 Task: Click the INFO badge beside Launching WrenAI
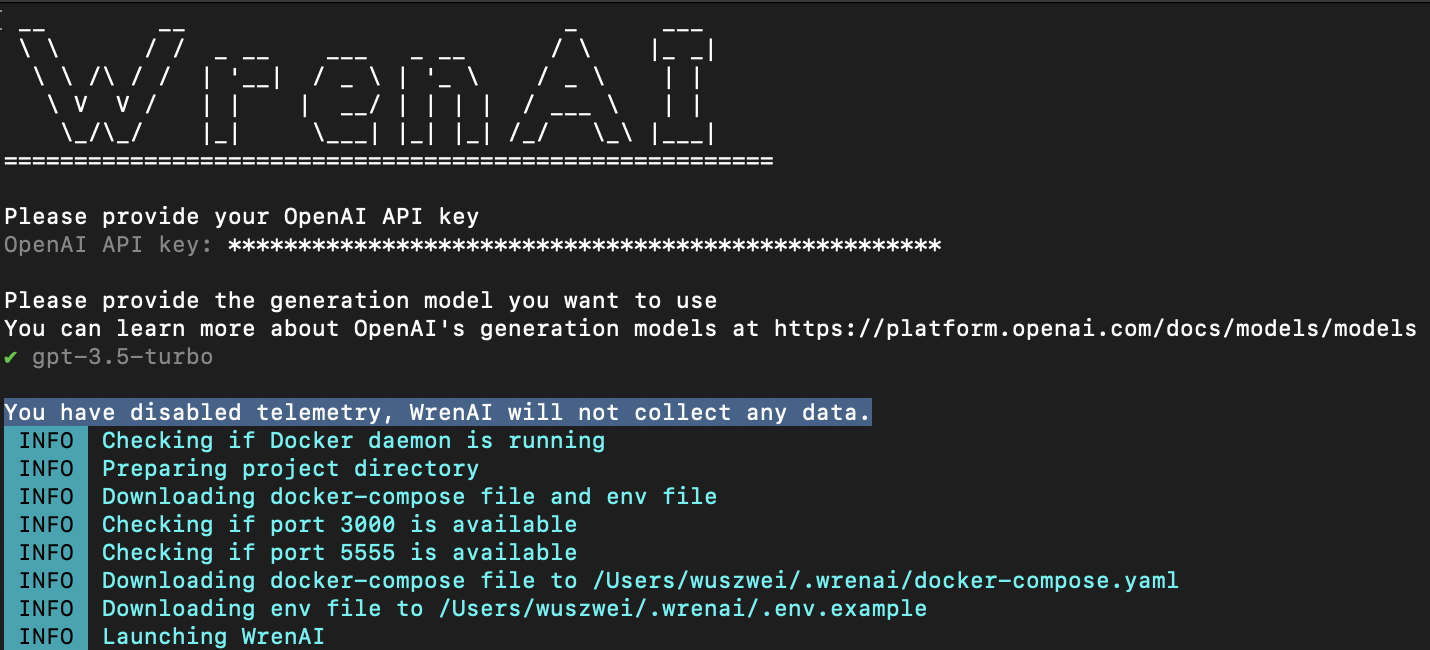click(46, 637)
